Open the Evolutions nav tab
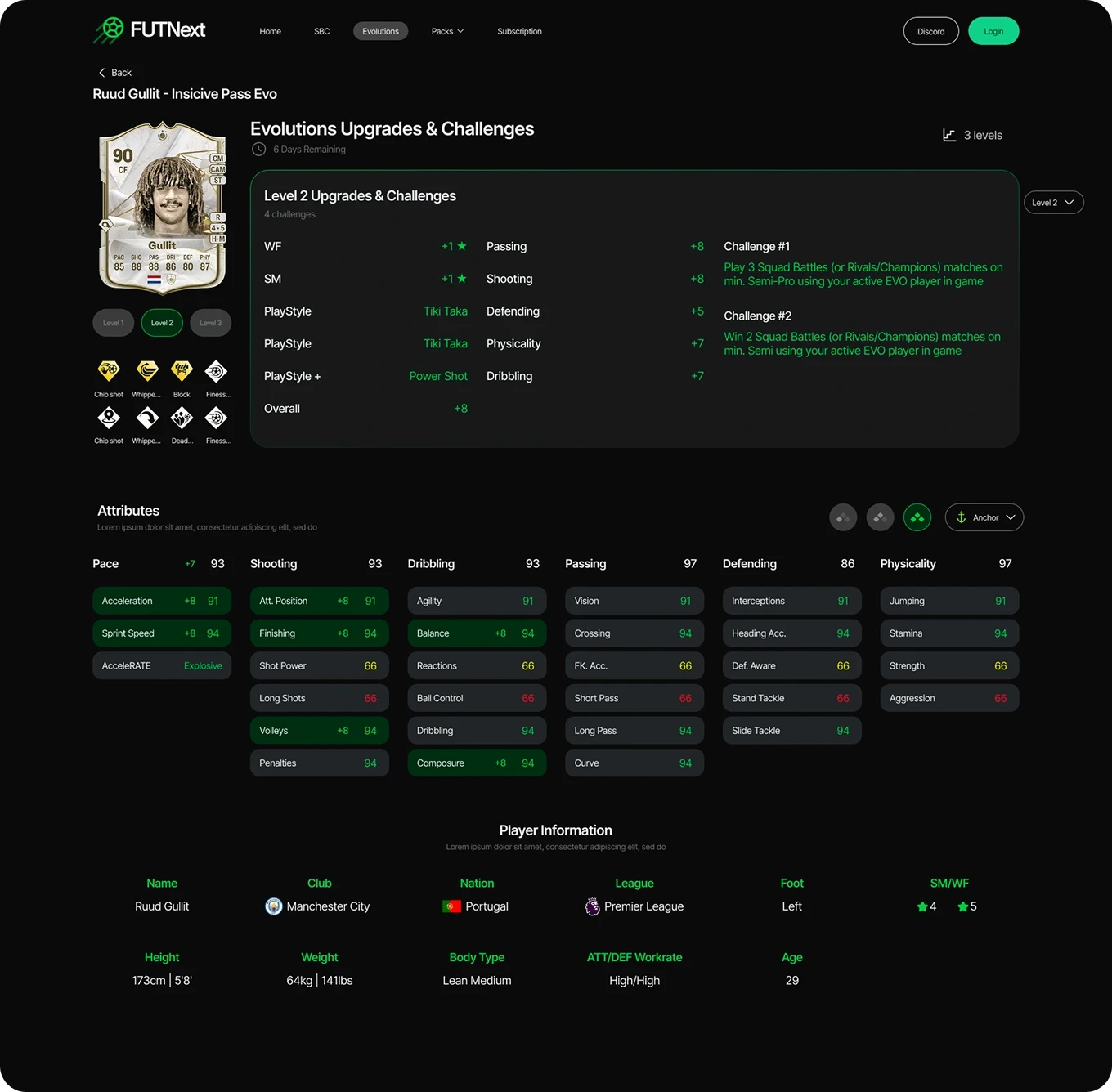1112x1092 pixels. coord(381,31)
